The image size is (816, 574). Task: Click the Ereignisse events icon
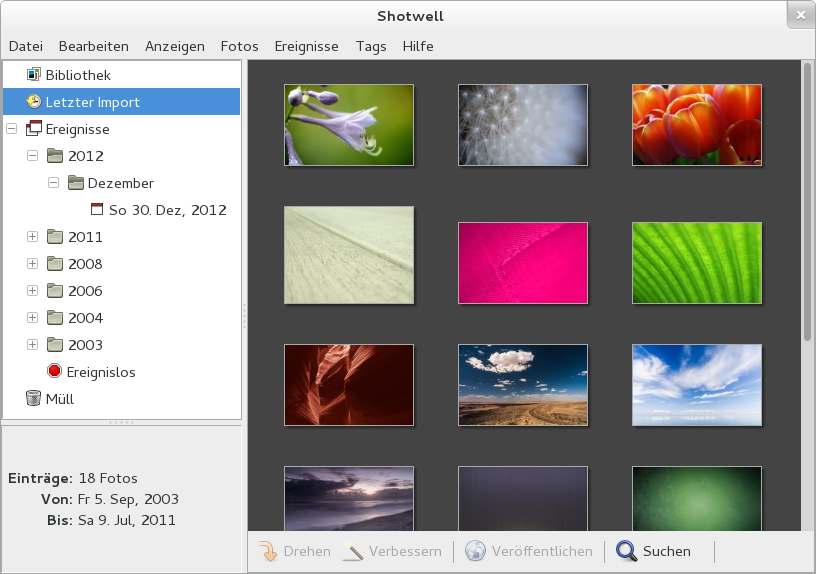click(34, 129)
